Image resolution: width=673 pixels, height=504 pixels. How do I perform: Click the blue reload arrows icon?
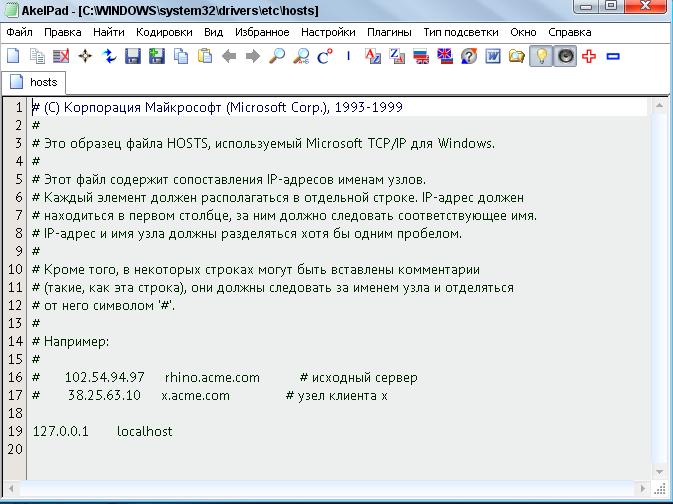[109, 56]
